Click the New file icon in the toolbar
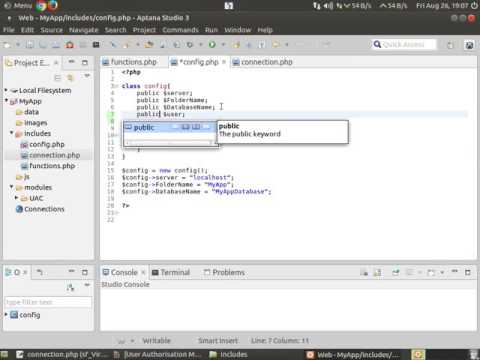 point(7,44)
